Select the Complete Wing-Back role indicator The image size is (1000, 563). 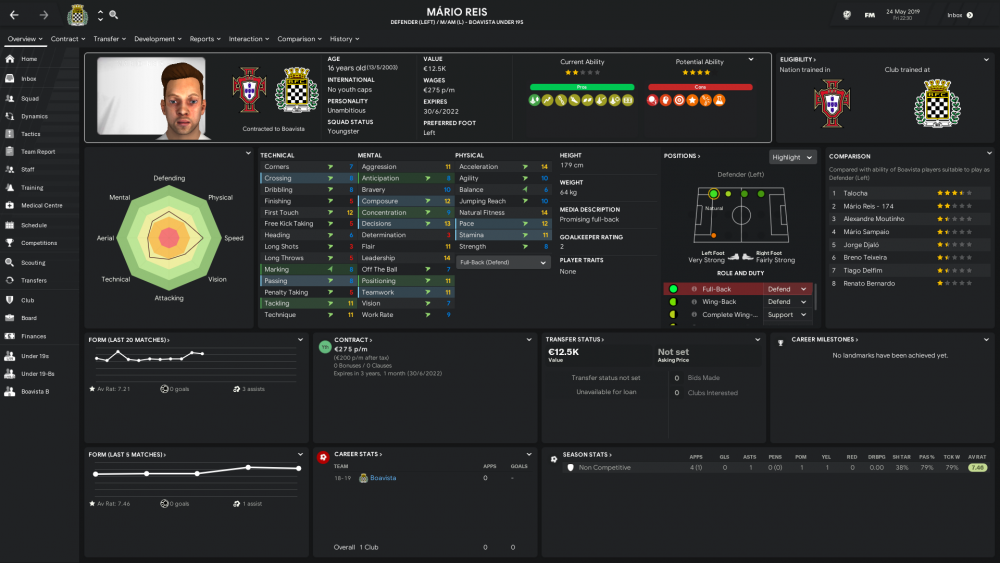point(673,314)
